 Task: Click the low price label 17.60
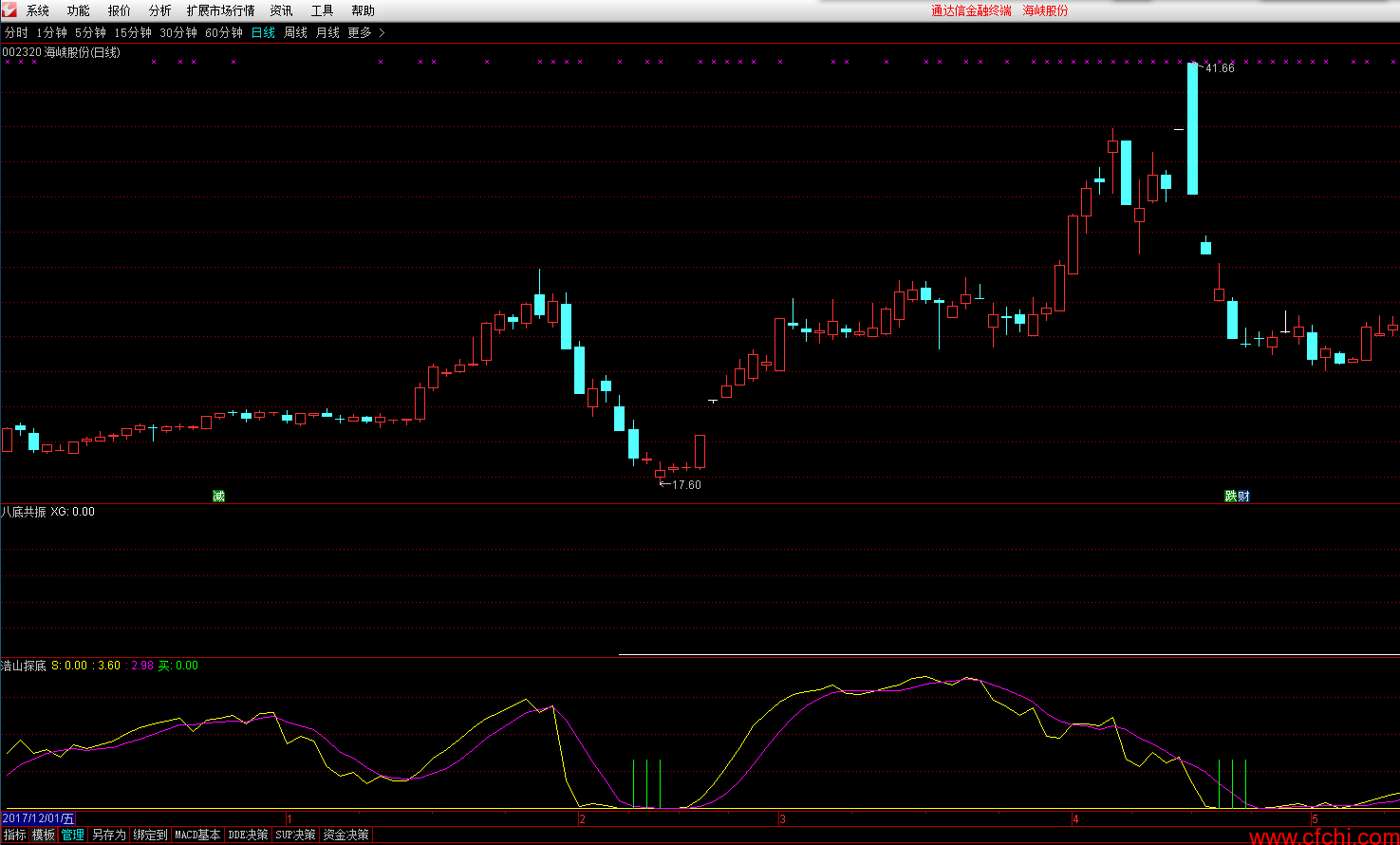click(x=686, y=485)
